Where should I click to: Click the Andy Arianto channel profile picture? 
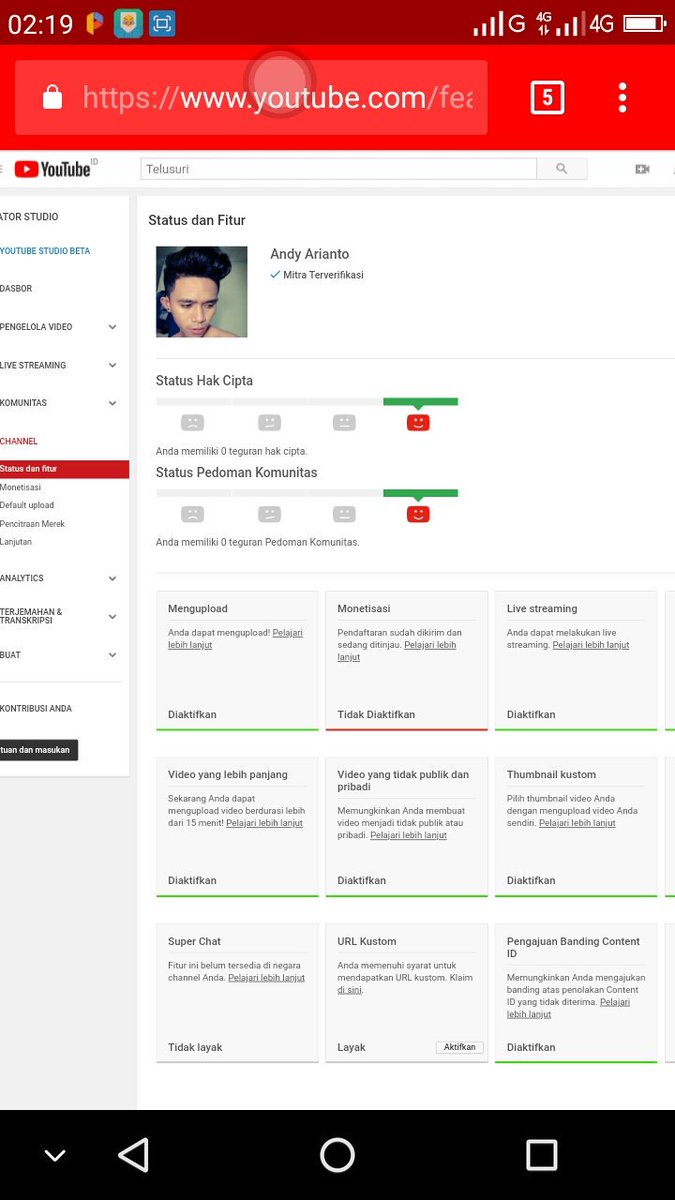[x=202, y=292]
